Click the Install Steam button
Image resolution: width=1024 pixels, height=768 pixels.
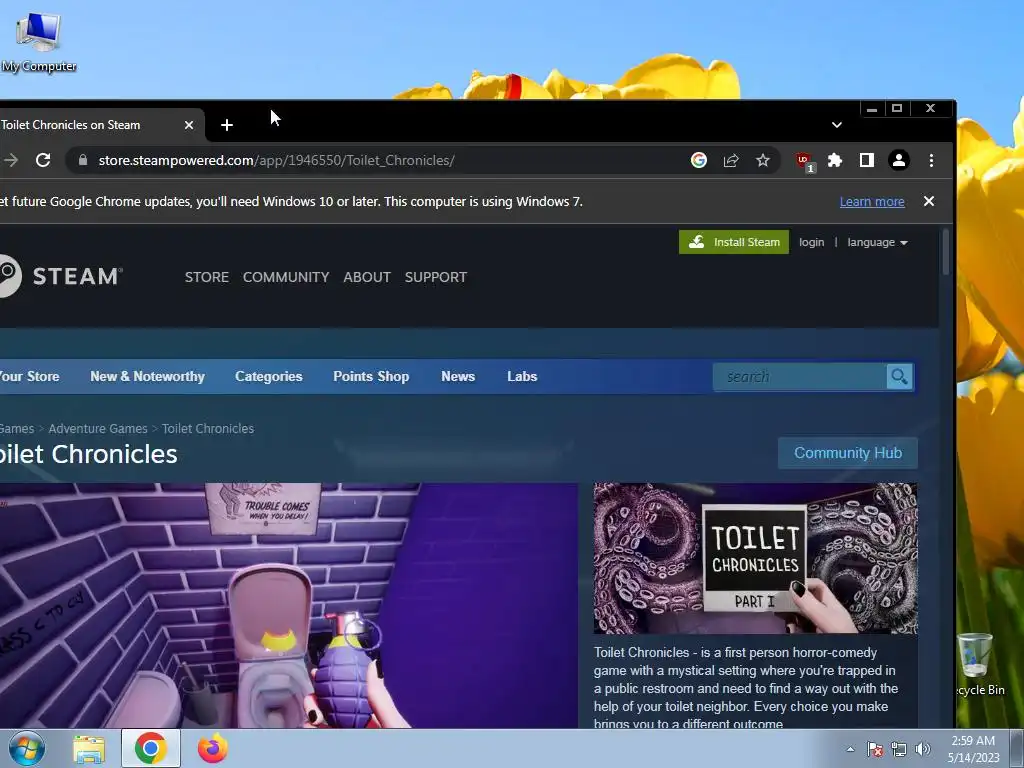[734, 242]
